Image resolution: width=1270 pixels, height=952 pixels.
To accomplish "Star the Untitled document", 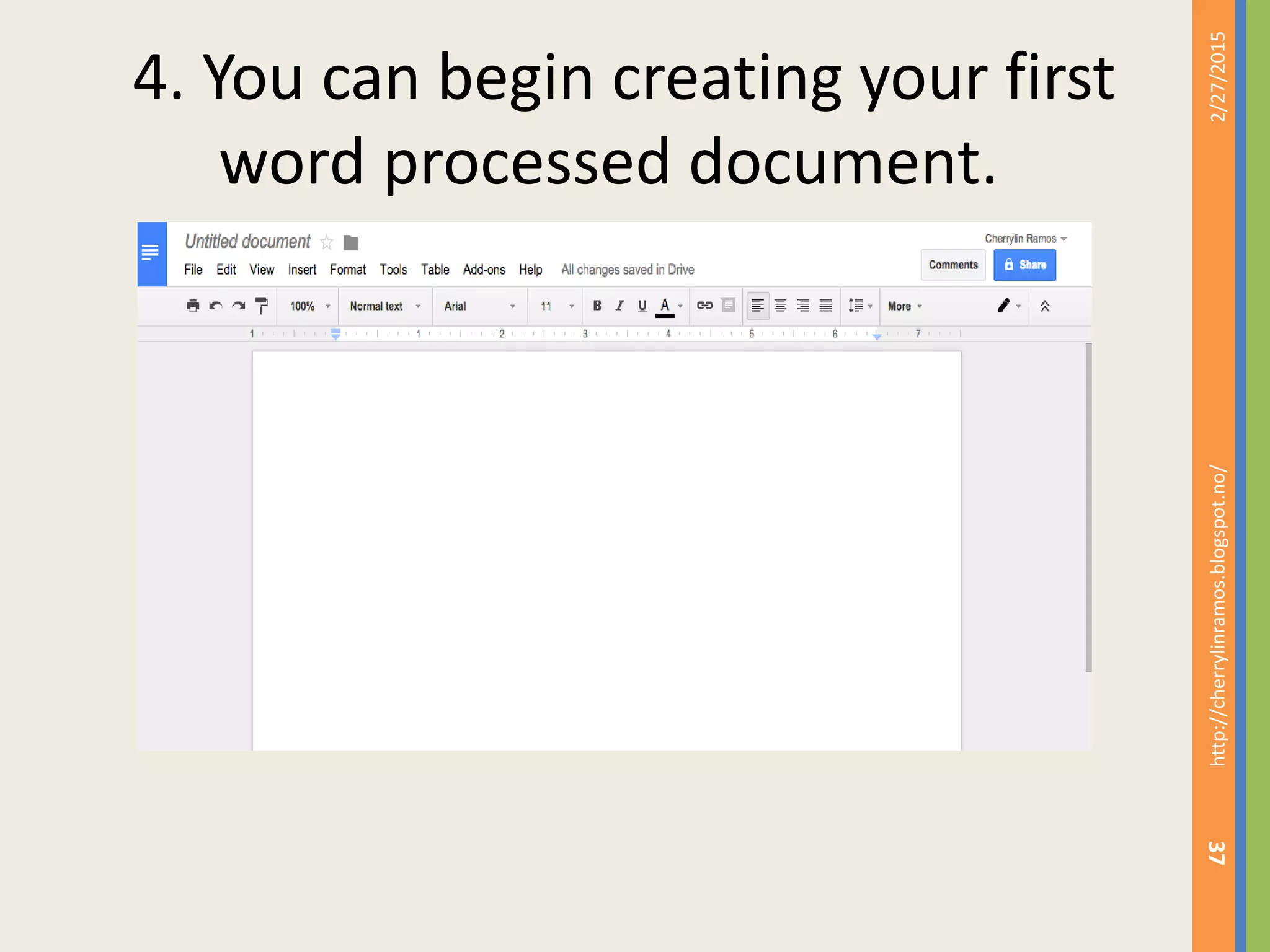I will tap(327, 242).
